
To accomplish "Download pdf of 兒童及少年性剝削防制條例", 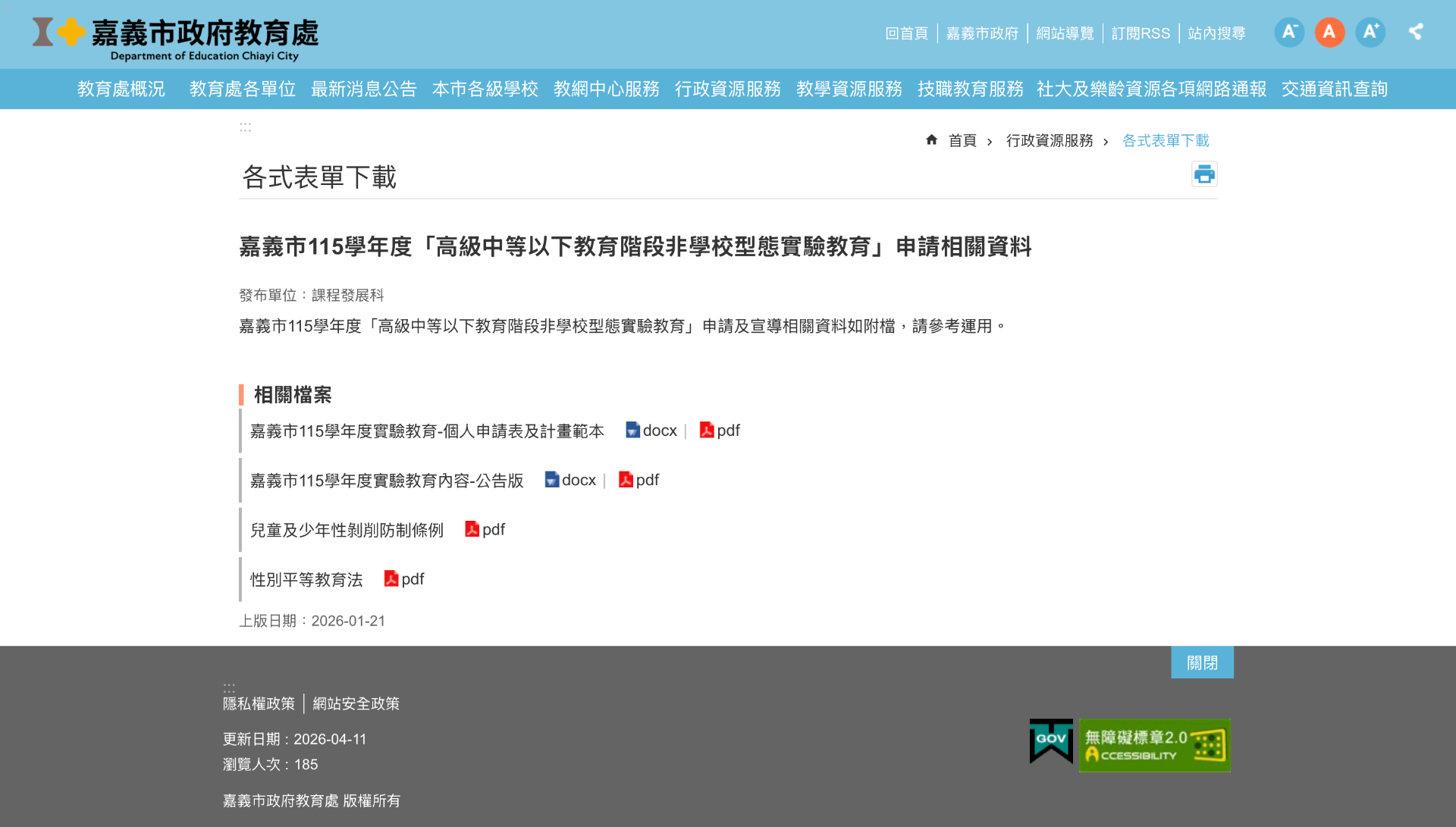I will click(x=485, y=529).
